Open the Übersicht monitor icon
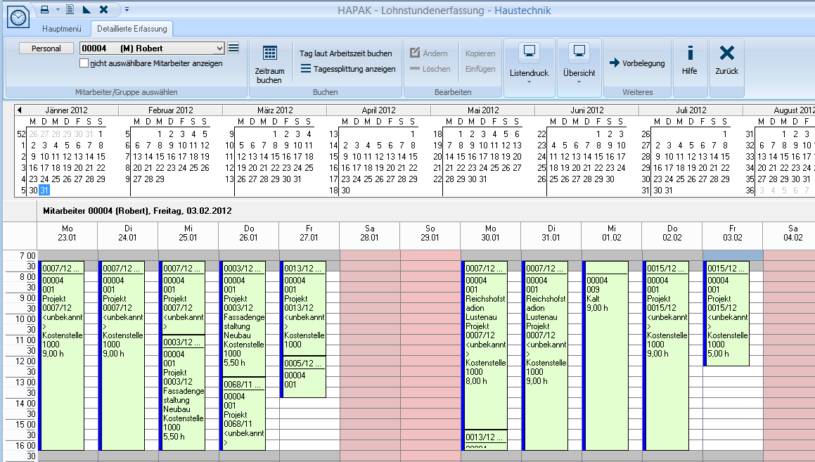 pyautogui.click(x=579, y=52)
